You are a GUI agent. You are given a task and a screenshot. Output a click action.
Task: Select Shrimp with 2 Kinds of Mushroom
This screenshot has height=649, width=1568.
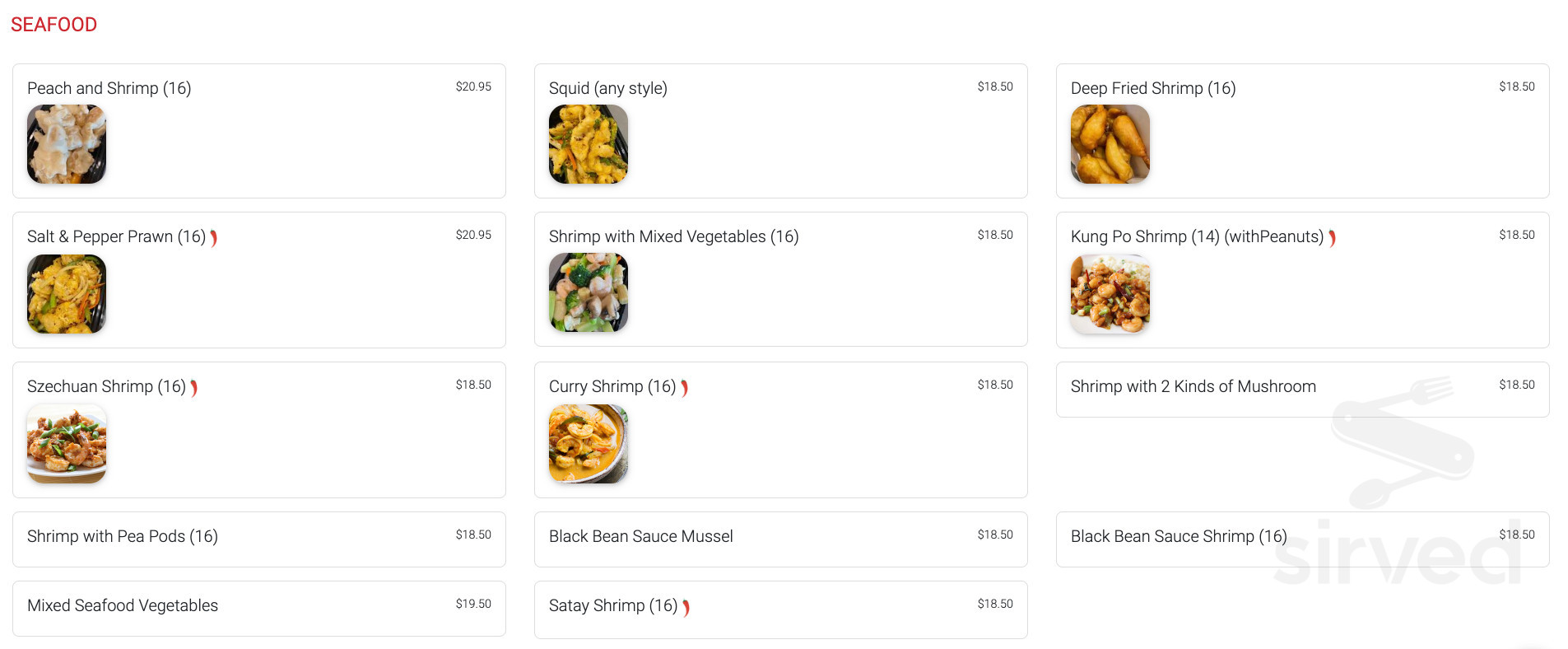(x=1193, y=387)
